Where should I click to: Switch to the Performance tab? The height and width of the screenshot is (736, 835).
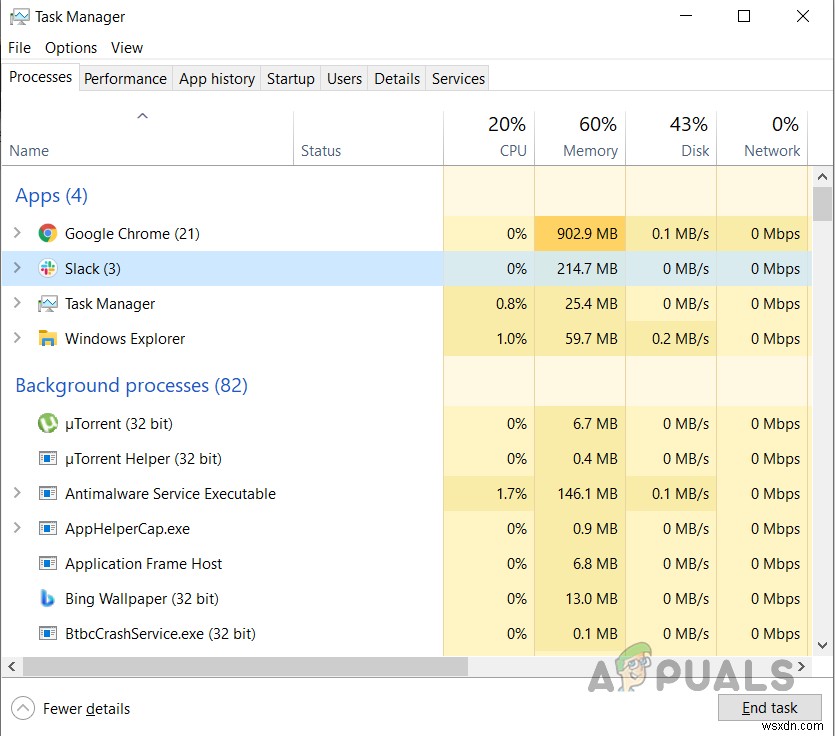(125, 78)
